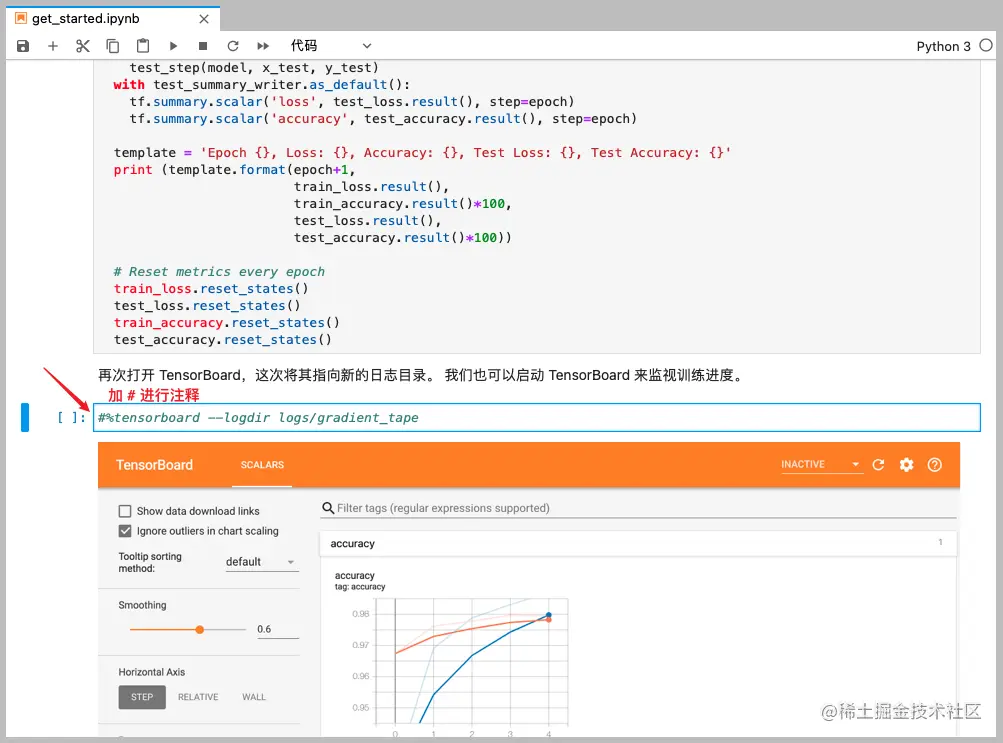Image resolution: width=1003 pixels, height=743 pixels.
Task: Insert a new cell with the plus icon
Action: 53,46
